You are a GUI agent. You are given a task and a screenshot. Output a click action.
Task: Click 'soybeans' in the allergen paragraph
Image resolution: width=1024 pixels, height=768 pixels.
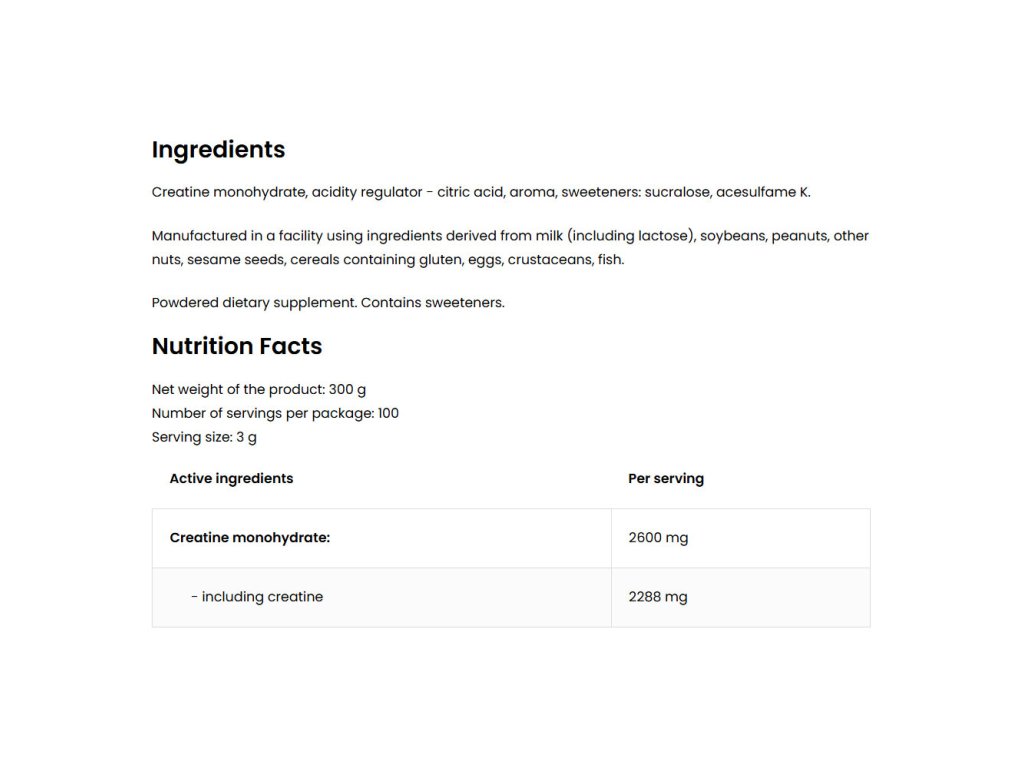coord(733,236)
